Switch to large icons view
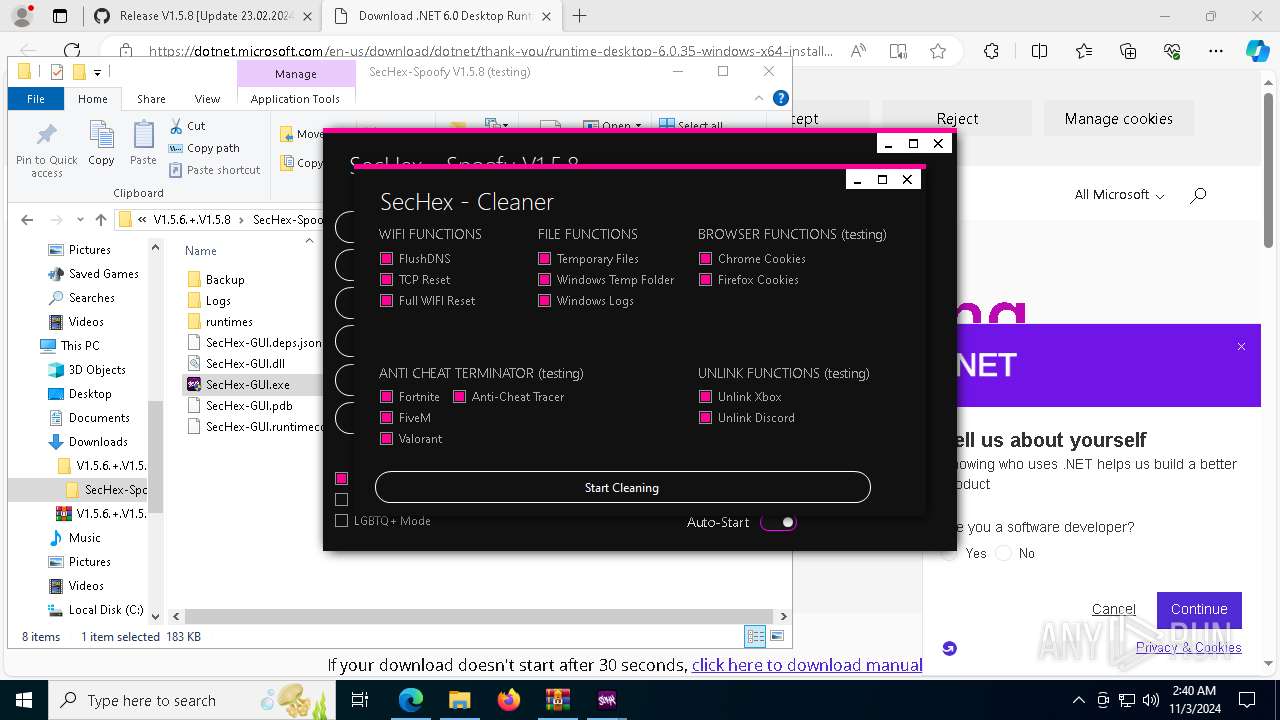The height and width of the screenshot is (720, 1280). pyautogui.click(x=777, y=637)
